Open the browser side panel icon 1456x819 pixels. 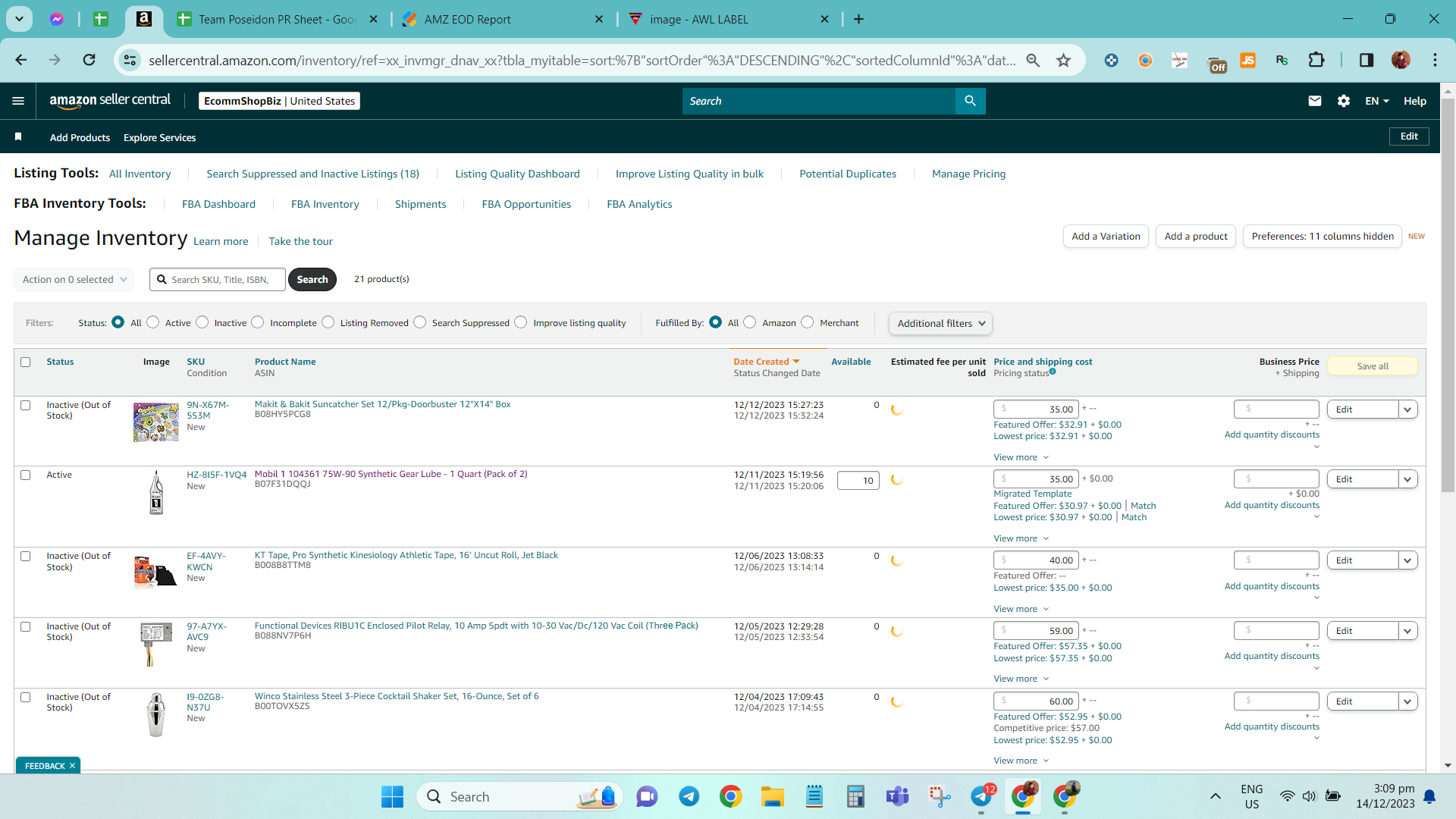1367,60
